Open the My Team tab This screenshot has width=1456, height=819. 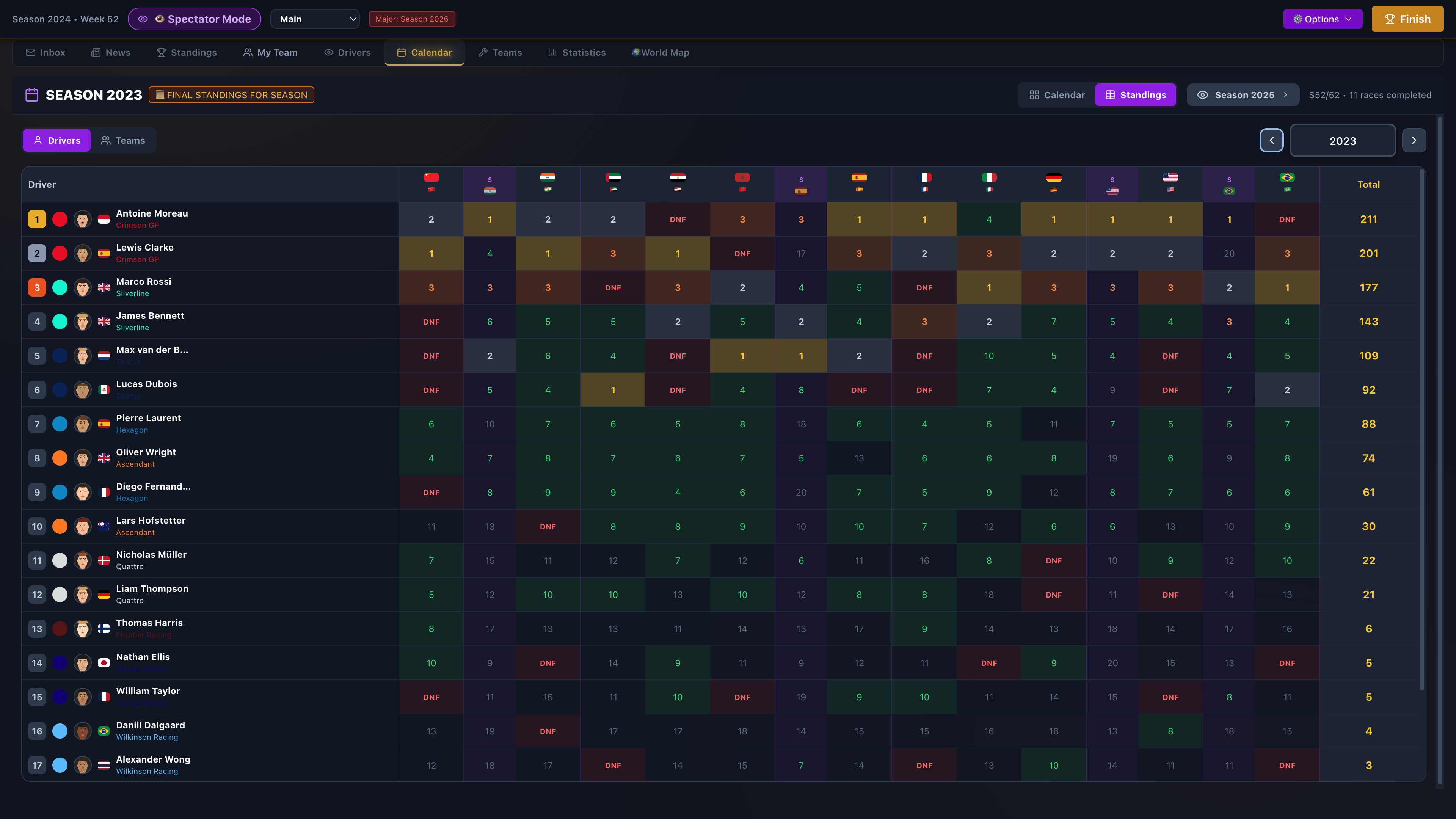[x=270, y=53]
